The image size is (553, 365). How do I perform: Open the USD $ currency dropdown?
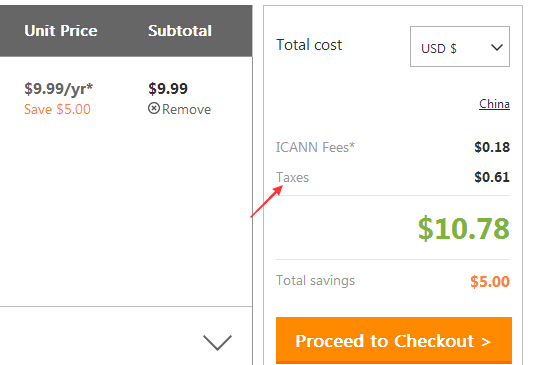pyautogui.click(x=460, y=46)
